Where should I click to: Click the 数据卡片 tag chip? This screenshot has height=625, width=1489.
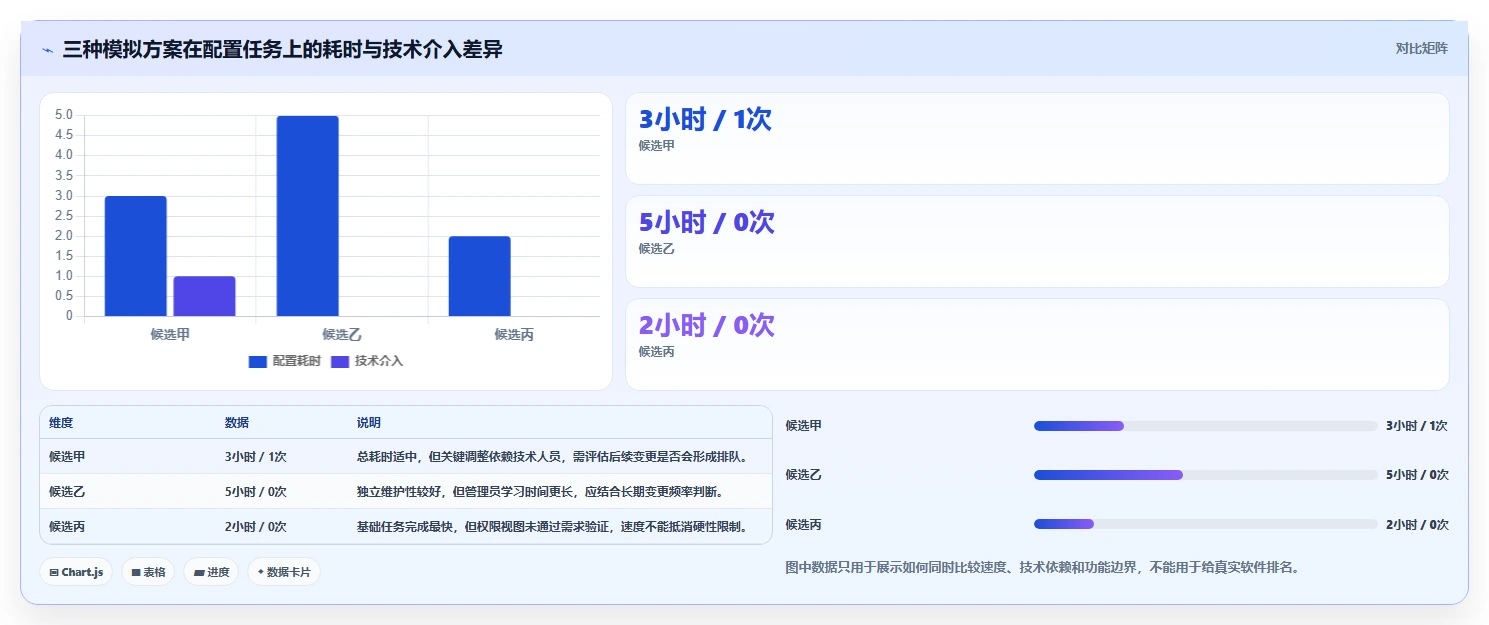click(284, 572)
